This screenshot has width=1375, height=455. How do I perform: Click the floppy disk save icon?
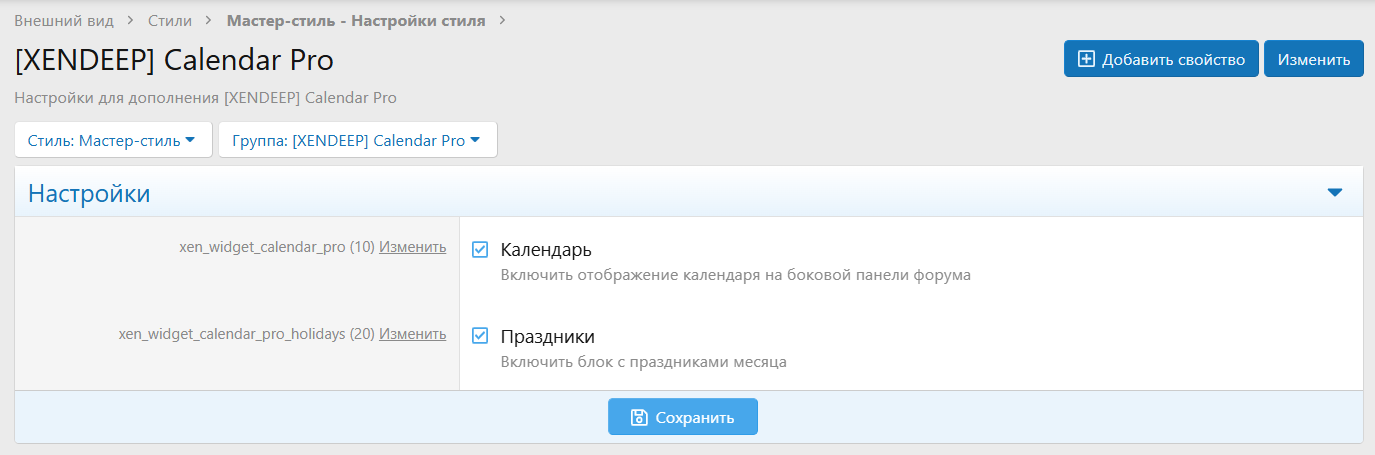[x=639, y=417]
